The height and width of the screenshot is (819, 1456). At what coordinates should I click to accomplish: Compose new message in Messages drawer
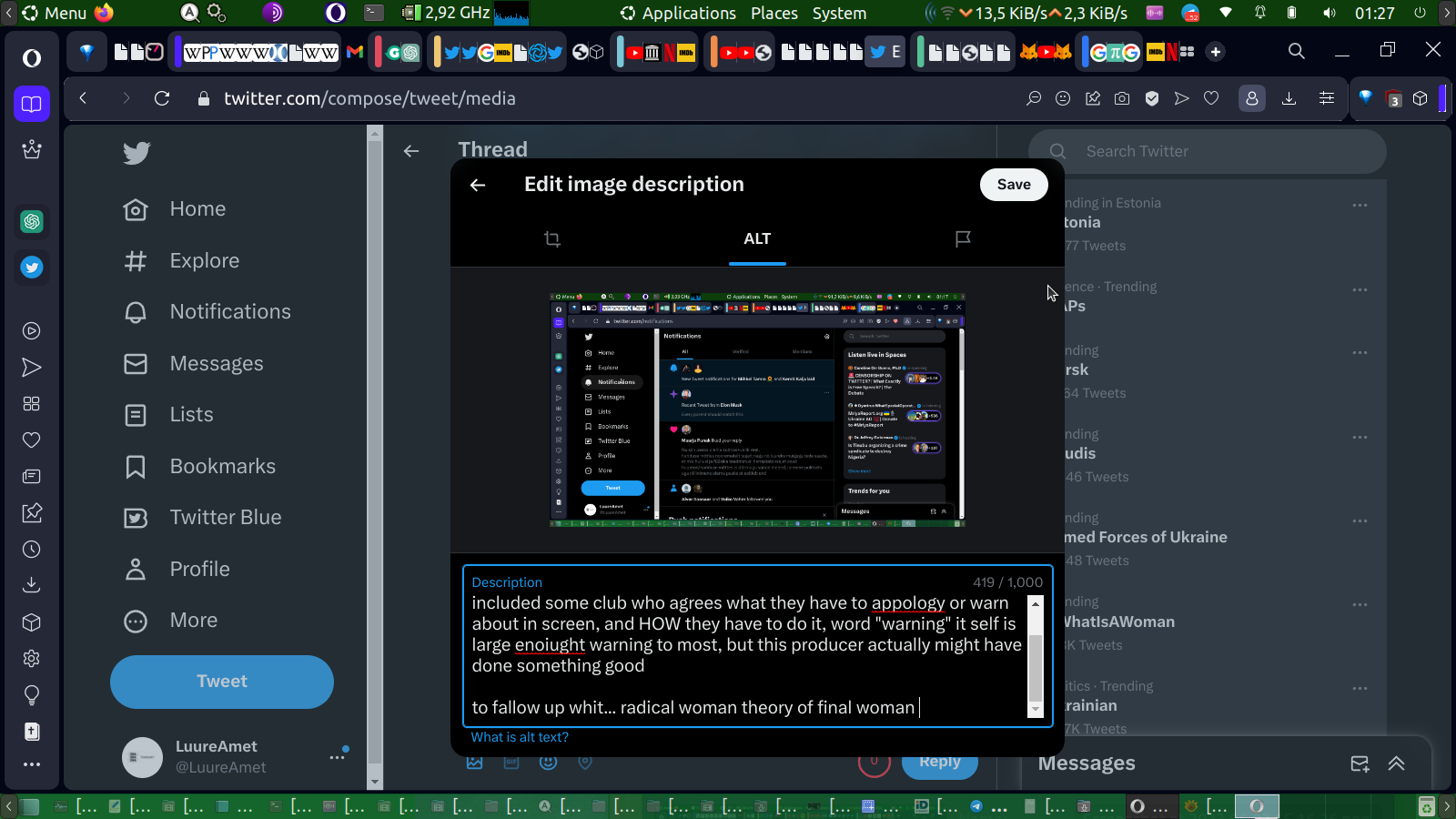point(1360,763)
